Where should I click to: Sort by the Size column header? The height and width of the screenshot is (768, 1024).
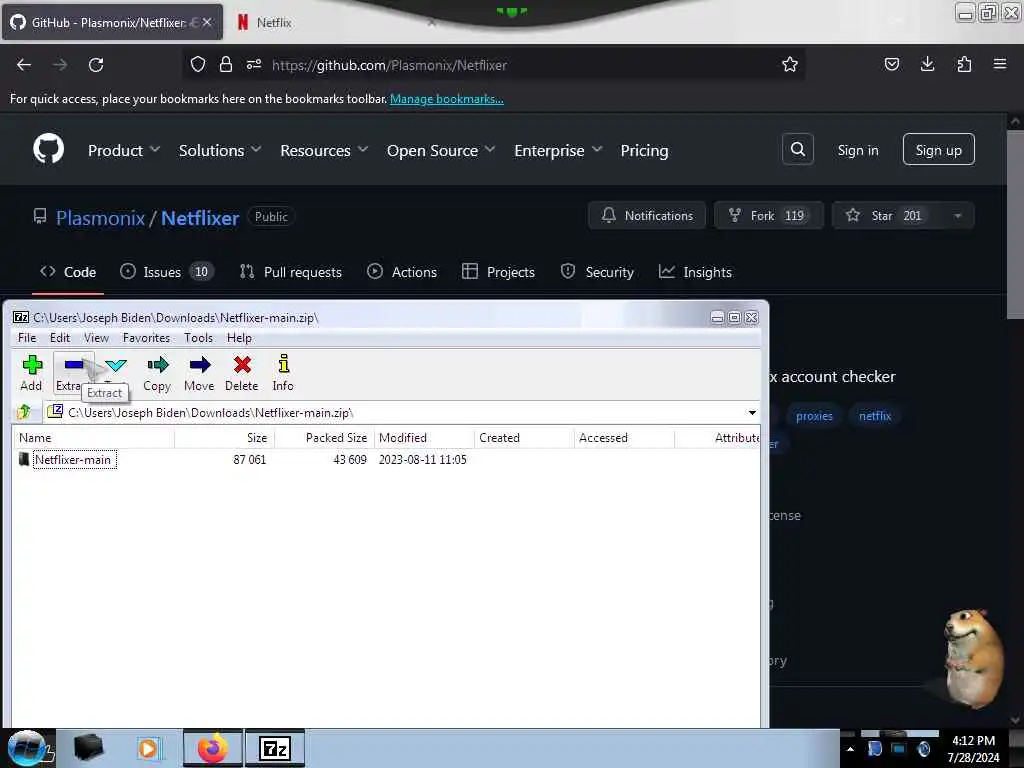(x=225, y=438)
